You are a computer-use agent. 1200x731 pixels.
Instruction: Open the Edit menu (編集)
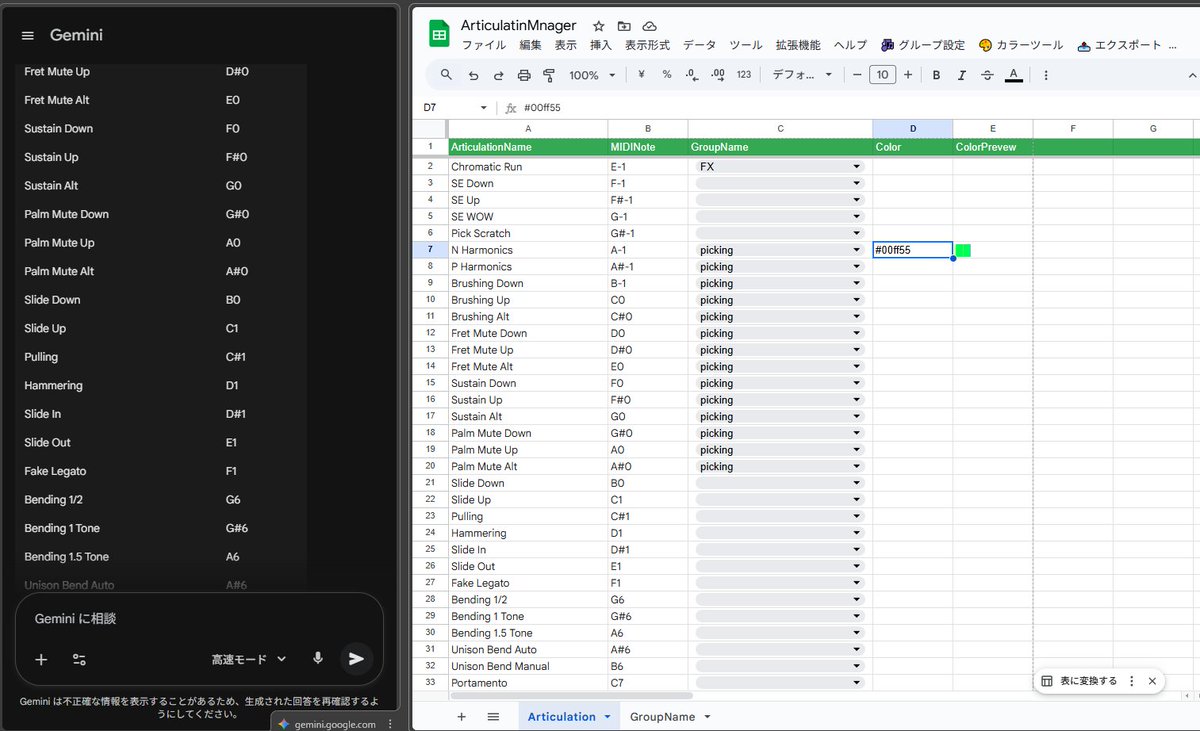(530, 45)
